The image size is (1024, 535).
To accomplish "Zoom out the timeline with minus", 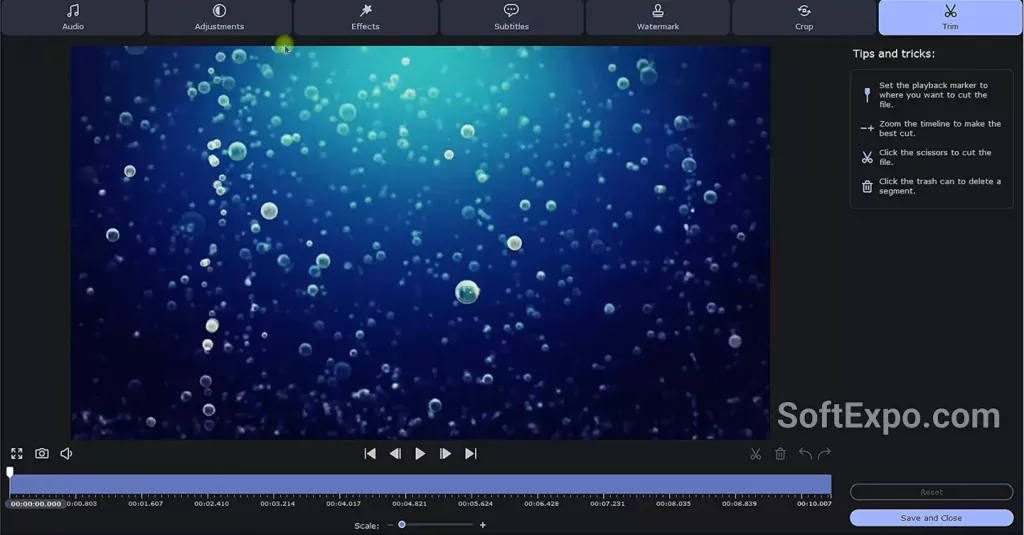I will point(391,525).
